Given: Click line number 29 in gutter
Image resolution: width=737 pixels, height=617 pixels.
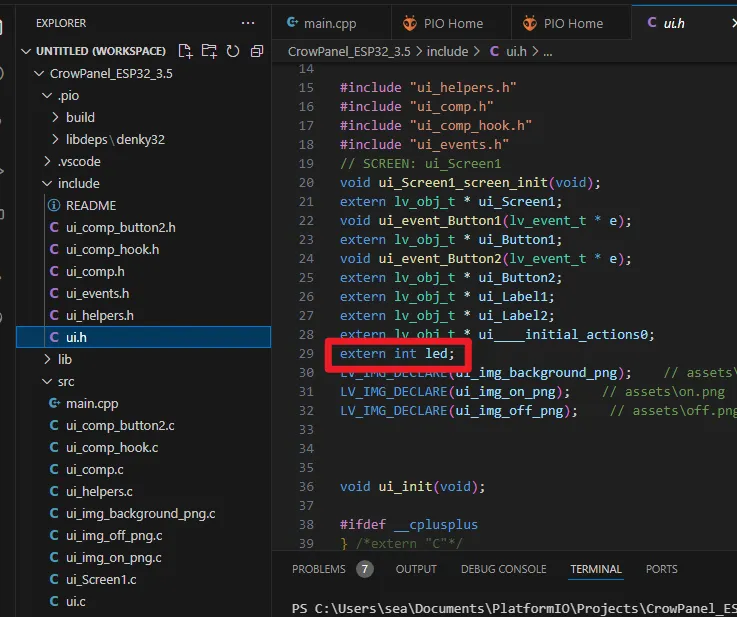Looking at the screenshot, I should coord(306,353).
